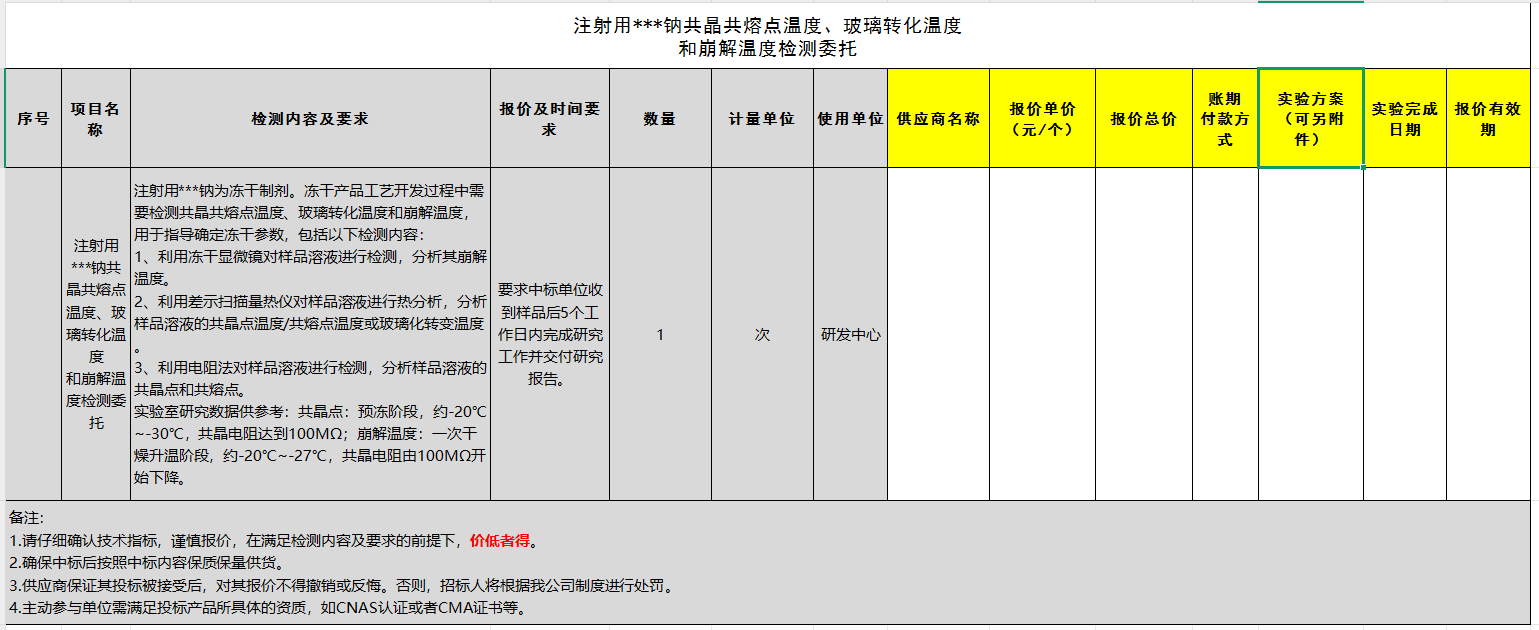Click the 数量 header cell

(660, 118)
